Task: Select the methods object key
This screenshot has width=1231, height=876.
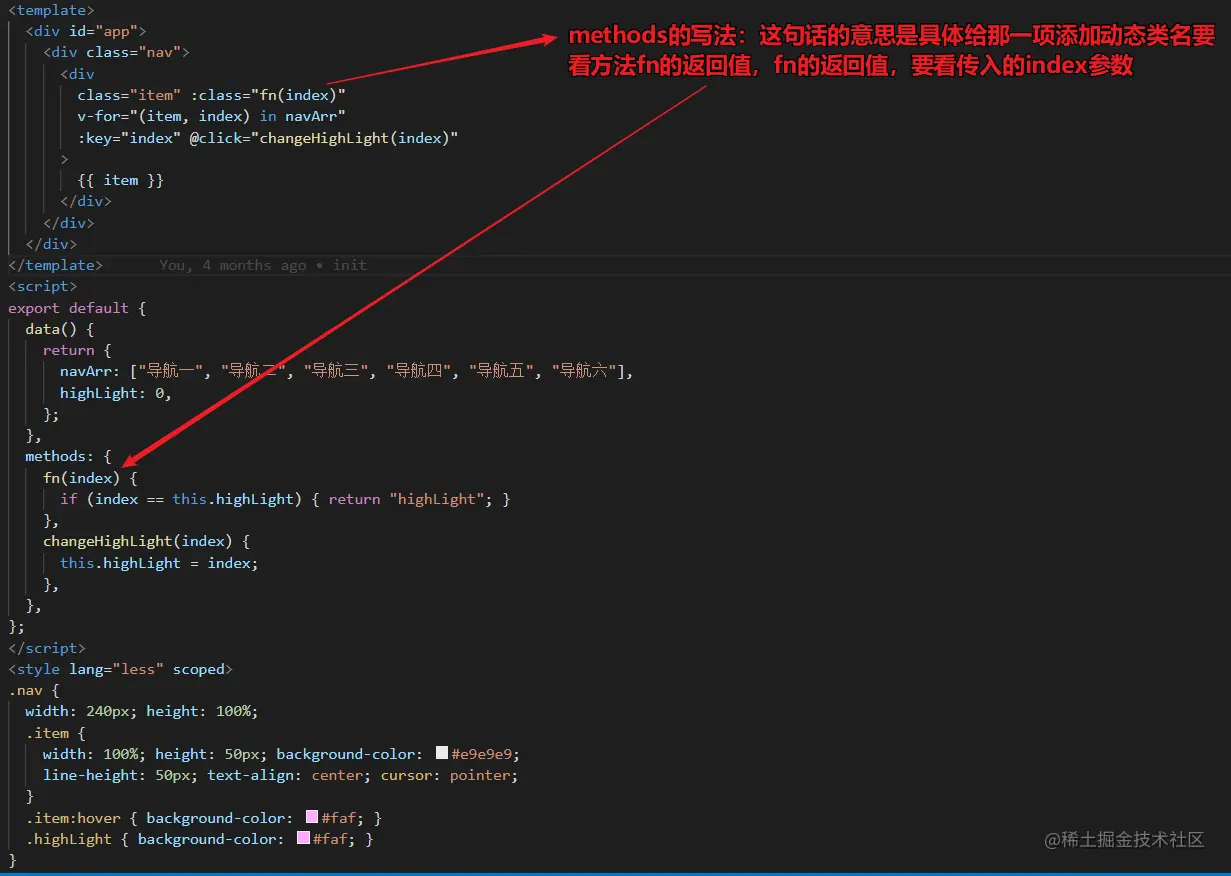Action: point(58,456)
